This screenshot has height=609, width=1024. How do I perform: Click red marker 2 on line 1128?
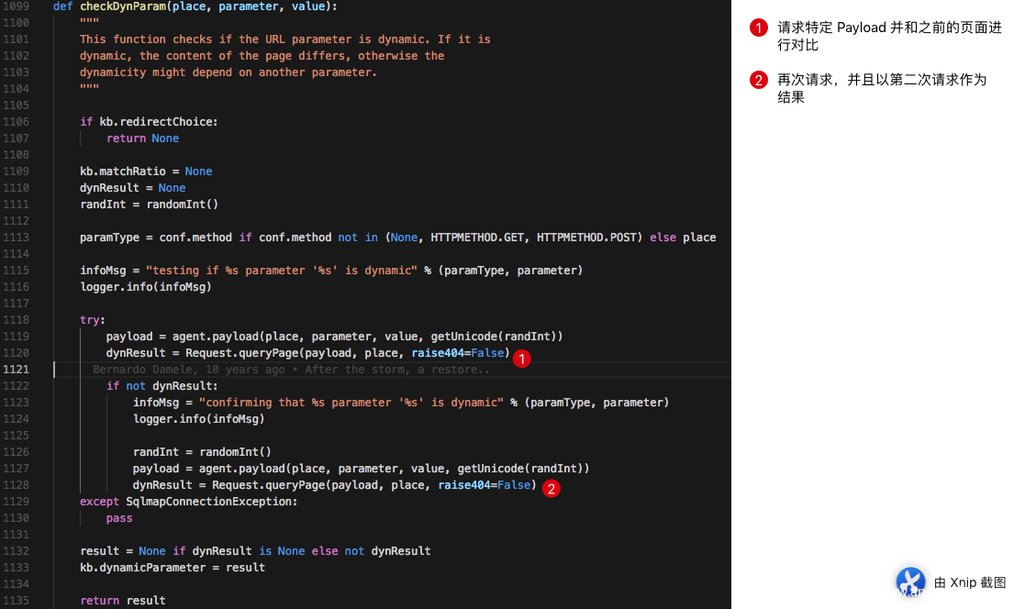[x=548, y=489]
